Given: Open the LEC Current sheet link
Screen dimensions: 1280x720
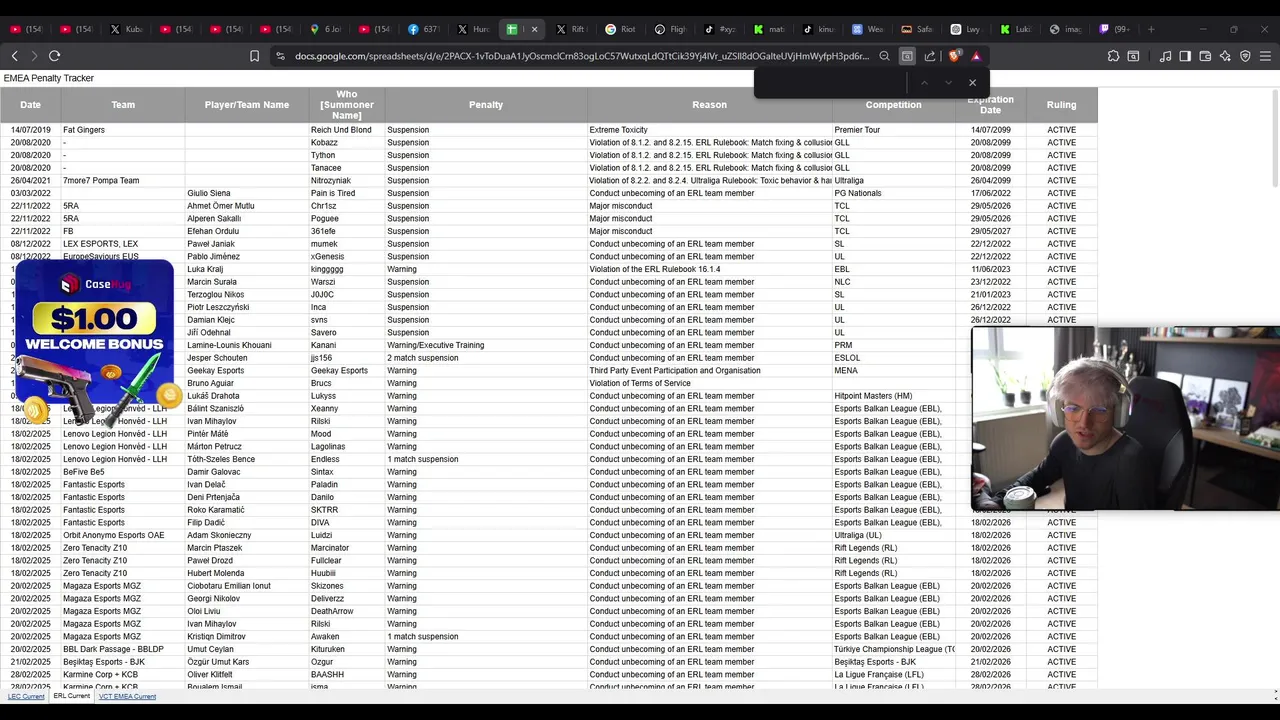Looking at the screenshot, I should click(x=26, y=696).
